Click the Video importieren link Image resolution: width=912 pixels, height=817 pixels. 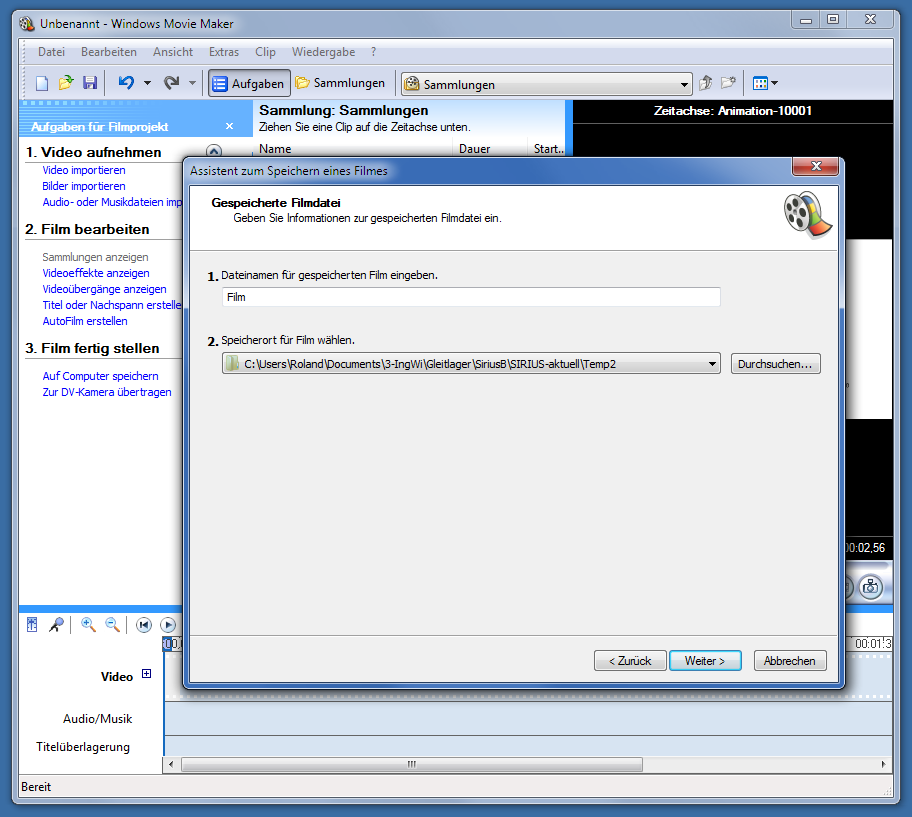84,170
